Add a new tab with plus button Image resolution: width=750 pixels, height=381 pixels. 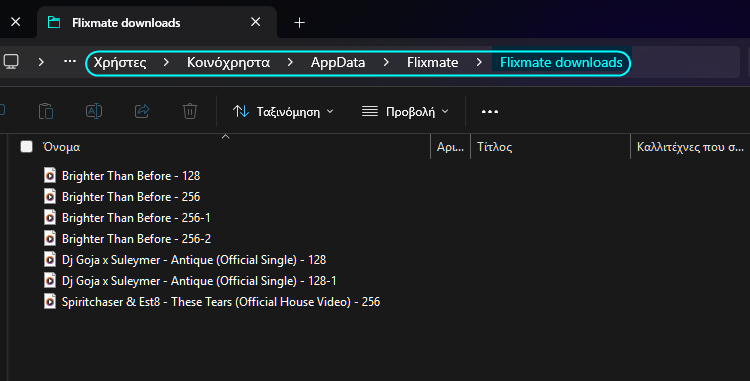click(x=299, y=22)
